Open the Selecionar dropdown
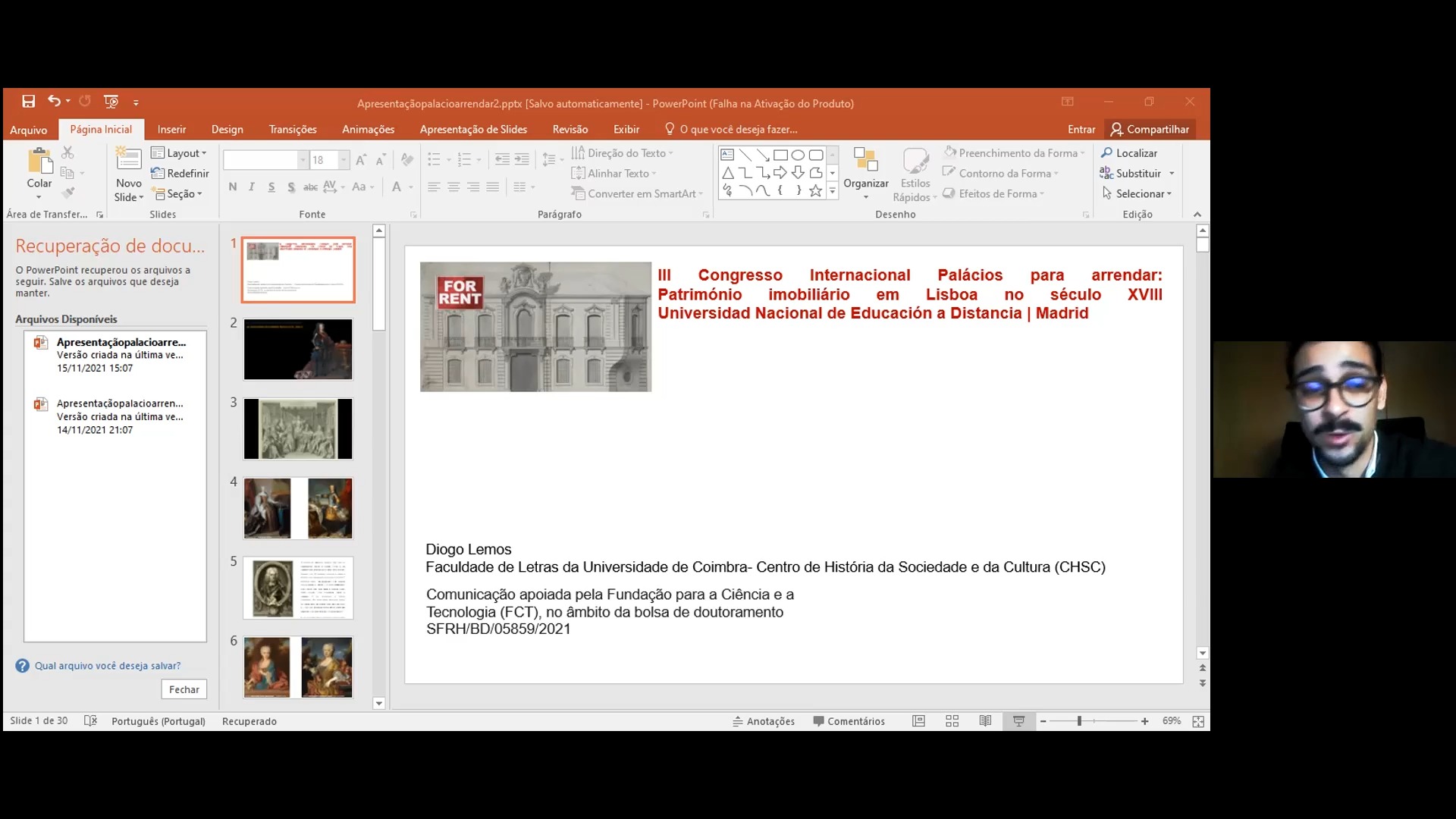Screen dimensions: 1456x819 (x=1137, y=194)
